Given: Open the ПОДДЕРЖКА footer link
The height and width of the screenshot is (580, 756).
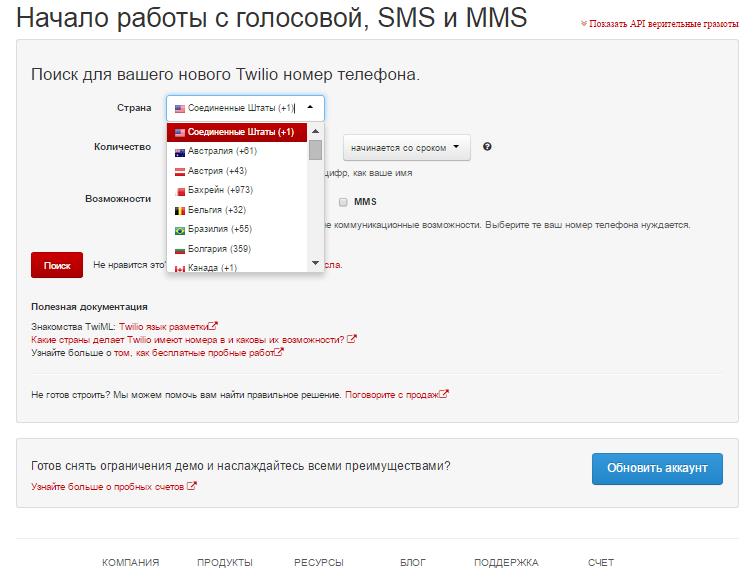Looking at the screenshot, I should tap(506, 562).
